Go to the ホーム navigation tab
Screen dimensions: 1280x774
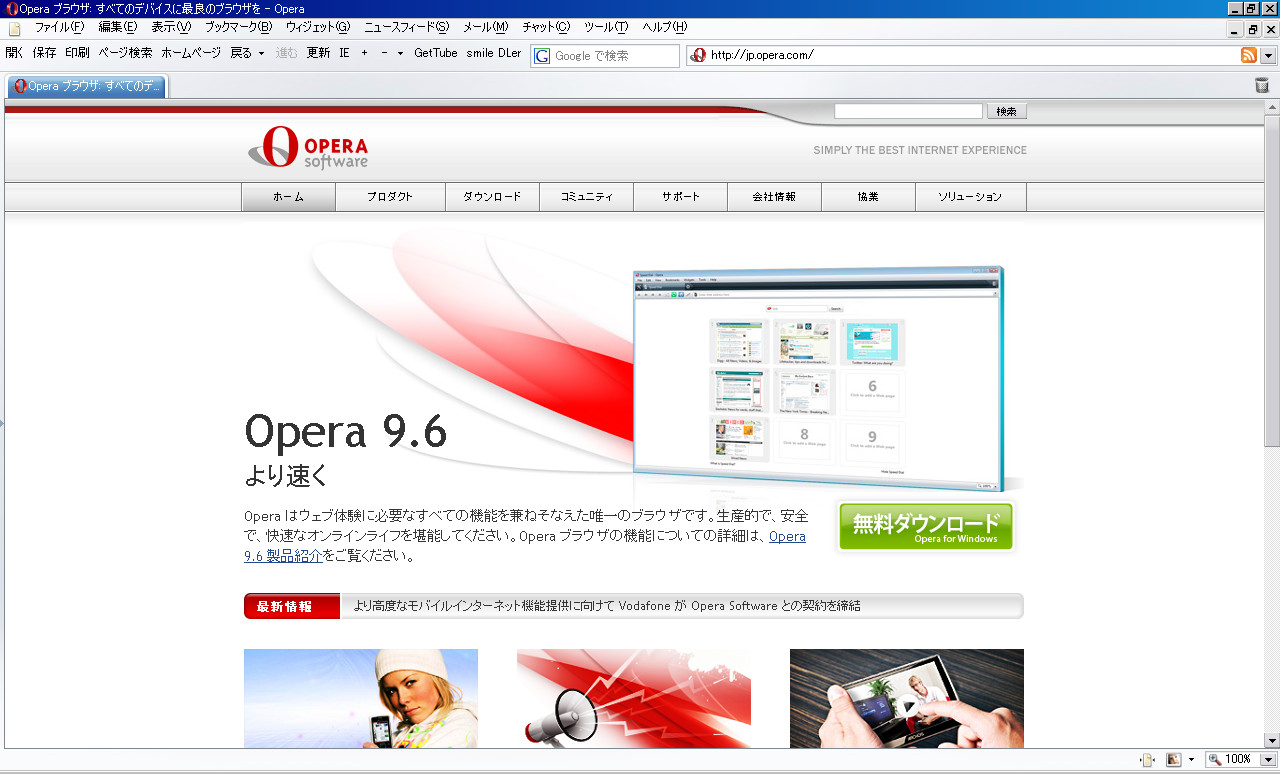pos(288,197)
